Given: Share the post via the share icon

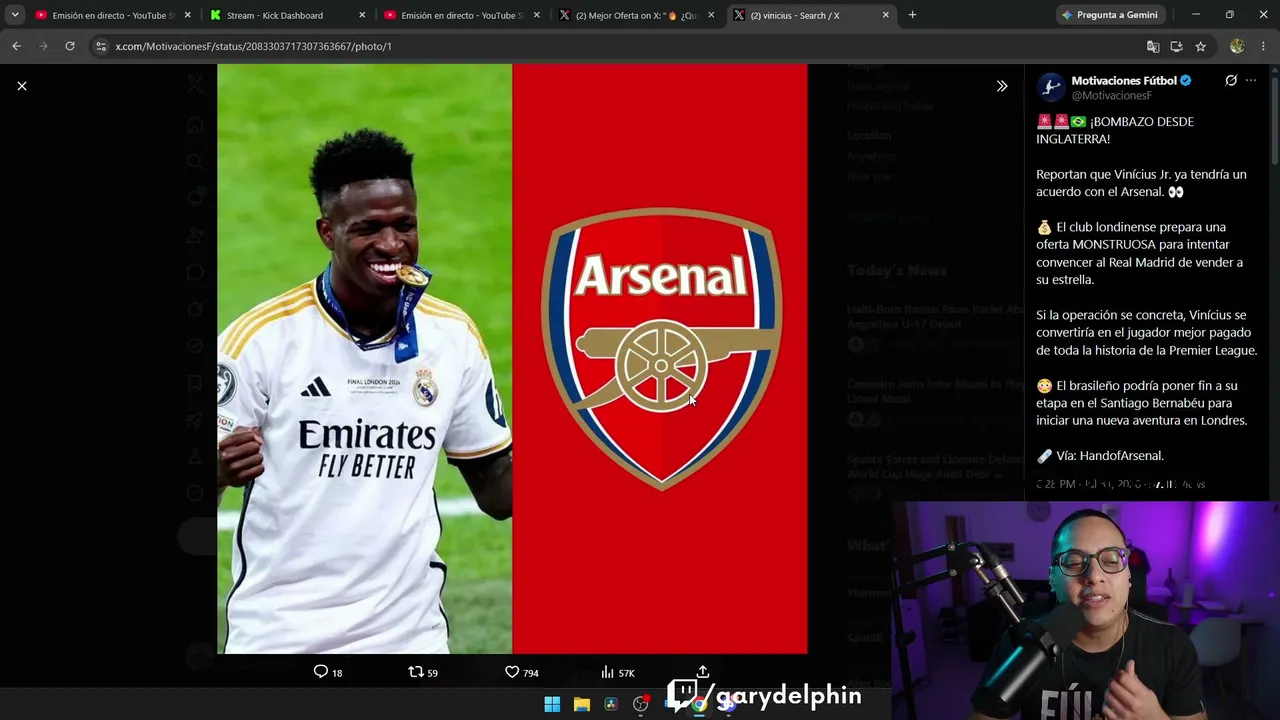Looking at the screenshot, I should tap(703, 672).
